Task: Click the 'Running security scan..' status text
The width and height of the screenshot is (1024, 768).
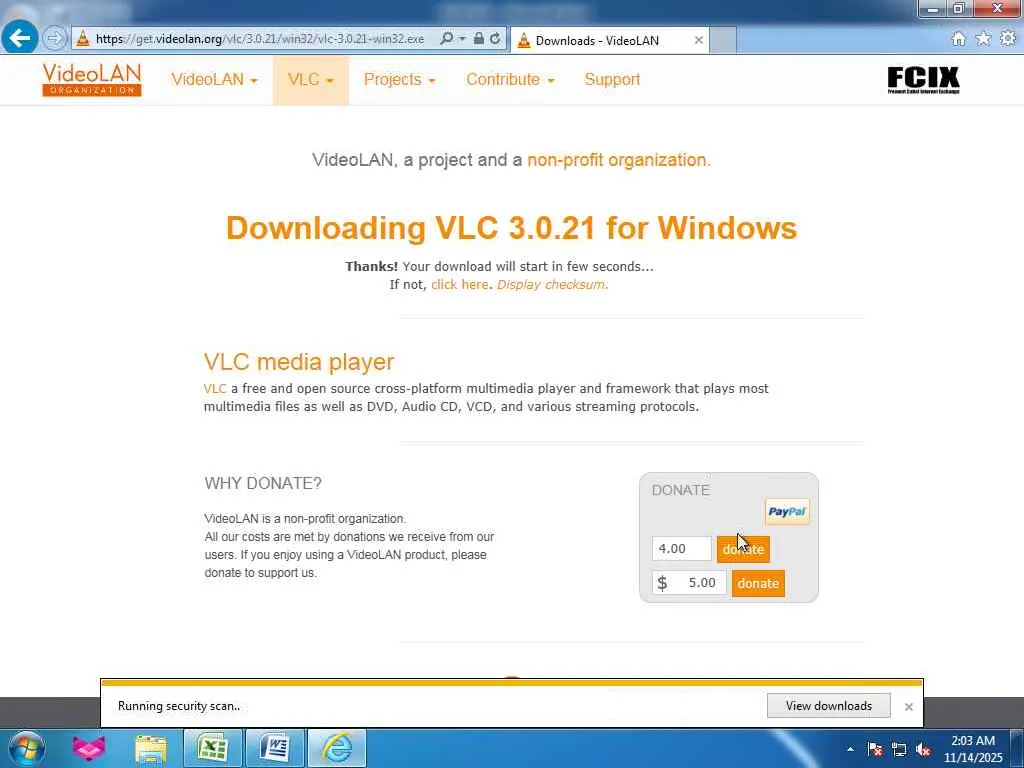Action: (179, 706)
